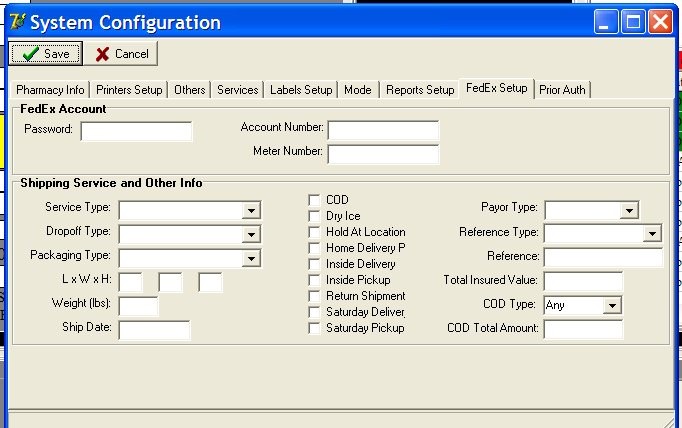
Task: Expand the Payor Type dropdown
Action: pos(629,210)
